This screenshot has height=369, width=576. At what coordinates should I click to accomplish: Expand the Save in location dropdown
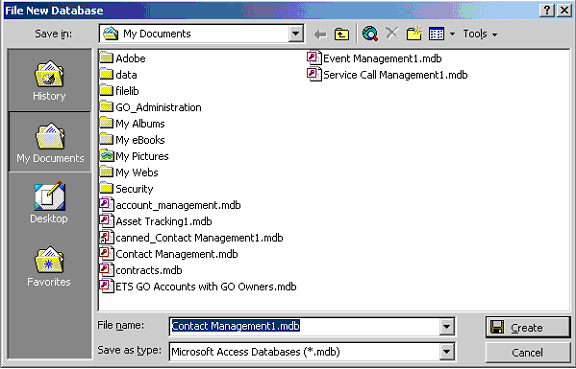(x=296, y=34)
